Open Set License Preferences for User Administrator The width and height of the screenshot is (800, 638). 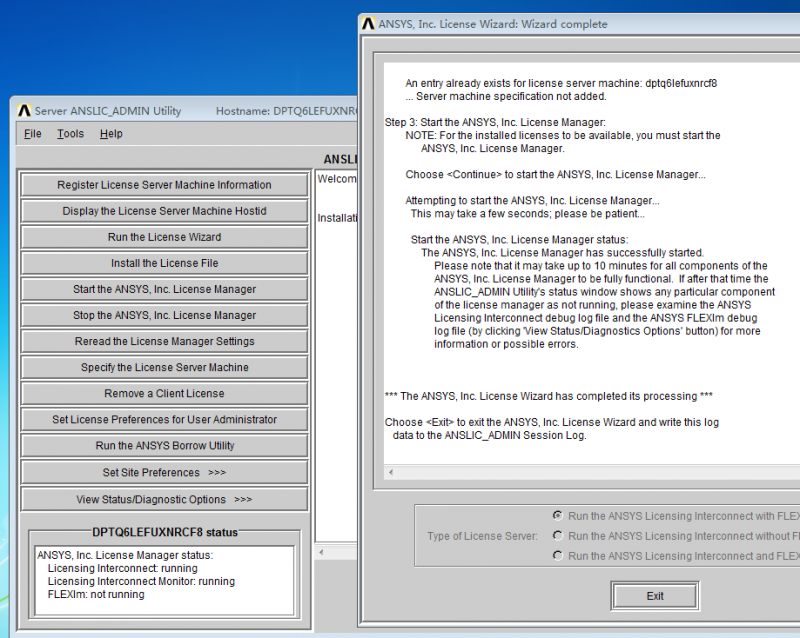[x=164, y=419]
